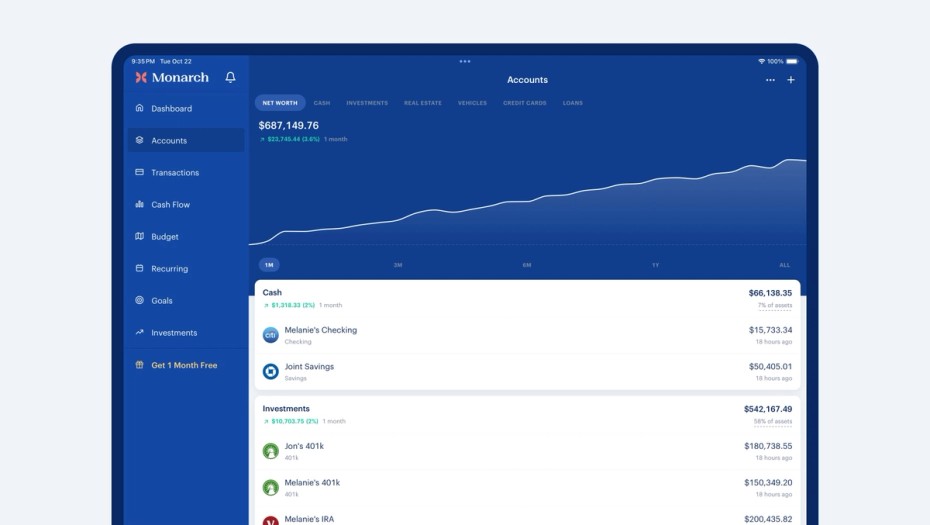Switch to the Investments tab

pos(367,103)
